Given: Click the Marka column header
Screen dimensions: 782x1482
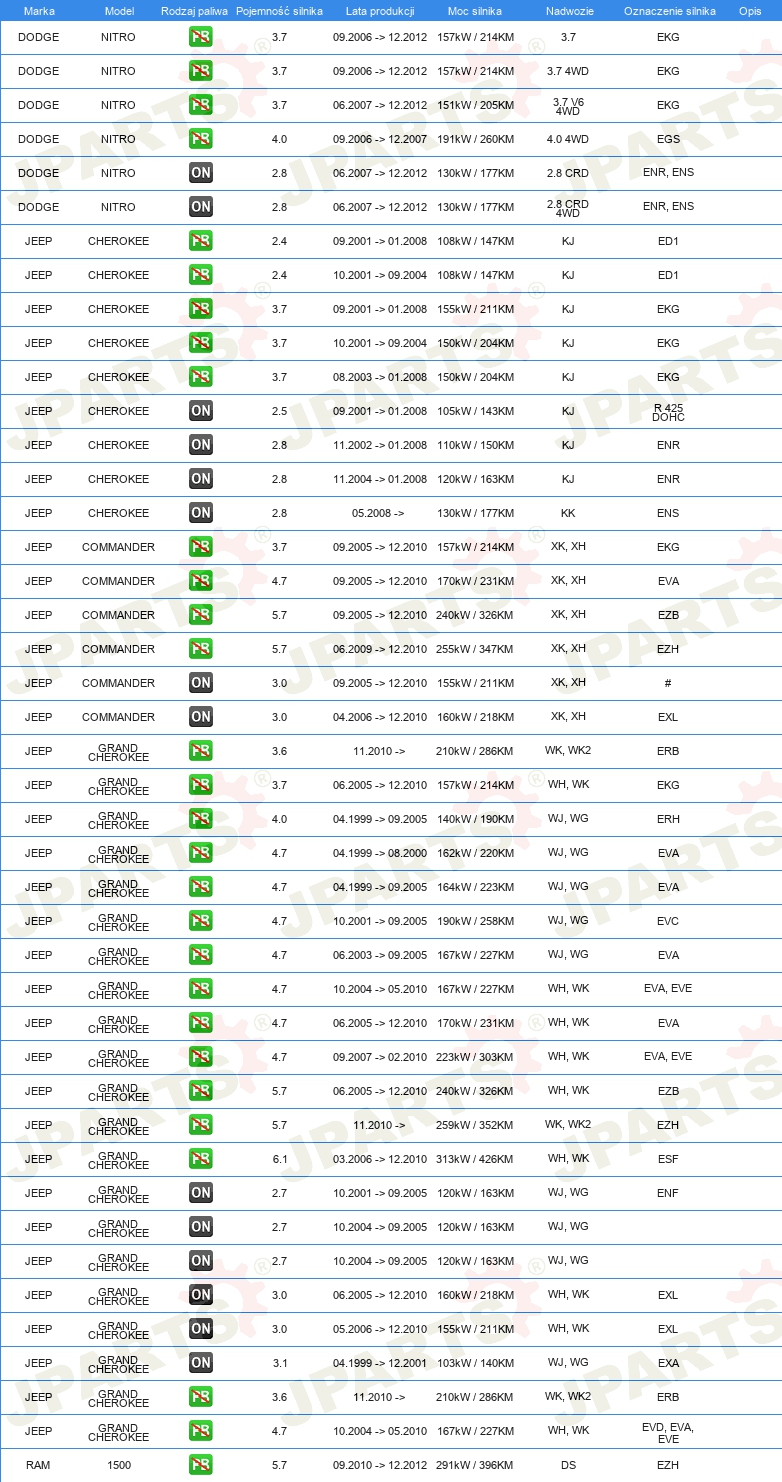Looking at the screenshot, I should pos(39,11).
